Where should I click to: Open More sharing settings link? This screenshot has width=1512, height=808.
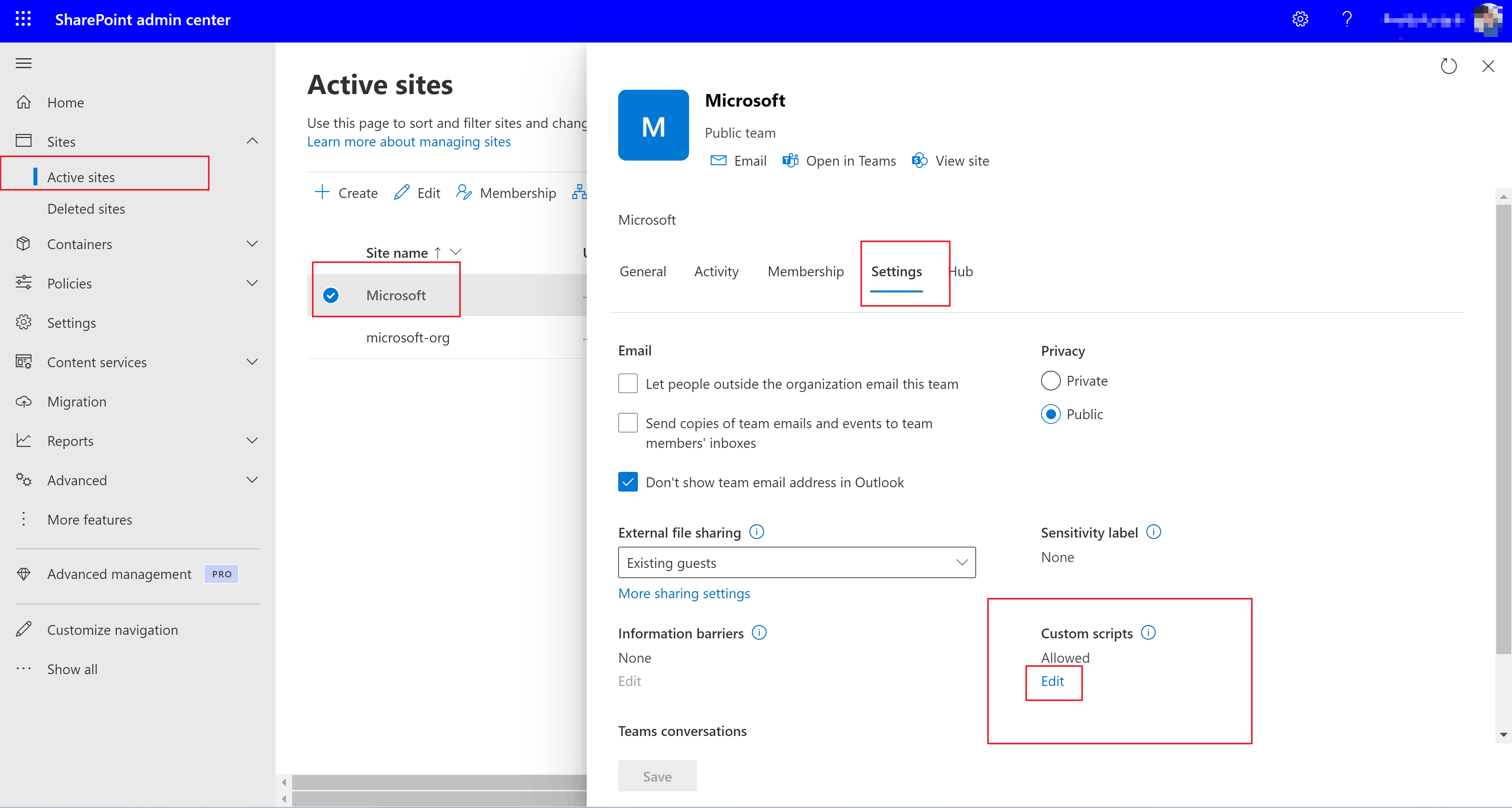click(684, 594)
